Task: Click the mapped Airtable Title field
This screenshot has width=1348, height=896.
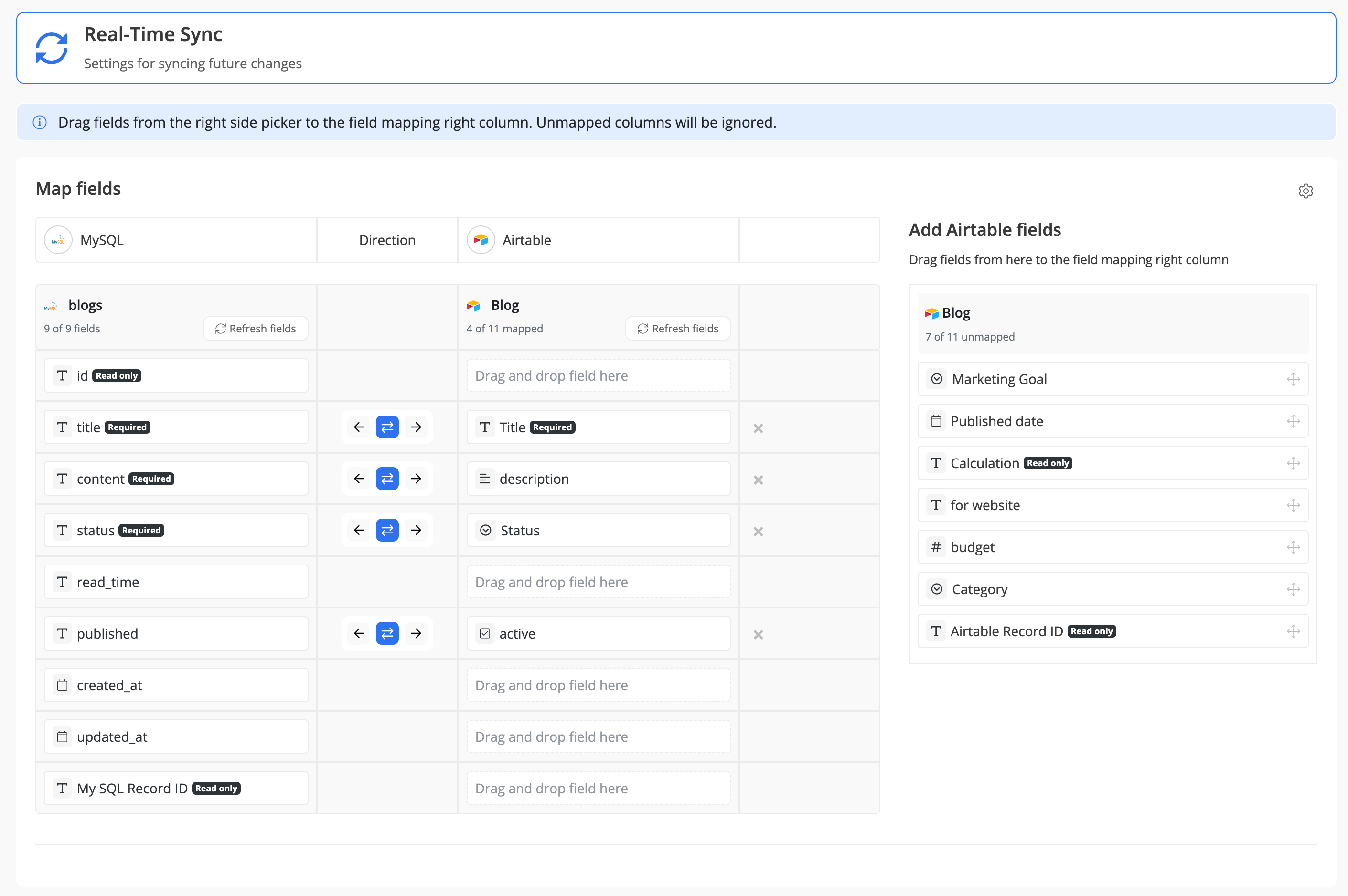Action: point(598,427)
